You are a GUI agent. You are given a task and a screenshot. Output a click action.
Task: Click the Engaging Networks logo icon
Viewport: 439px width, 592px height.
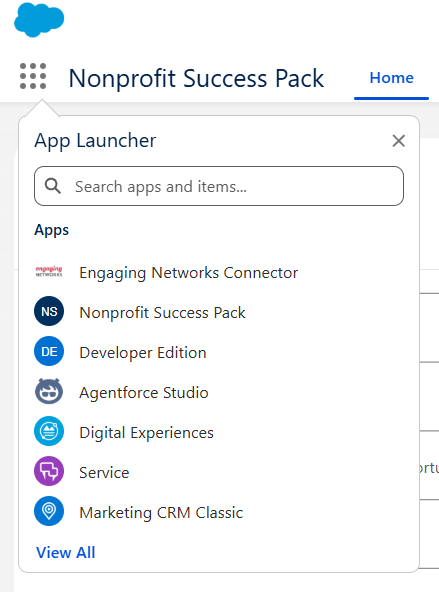(49, 271)
